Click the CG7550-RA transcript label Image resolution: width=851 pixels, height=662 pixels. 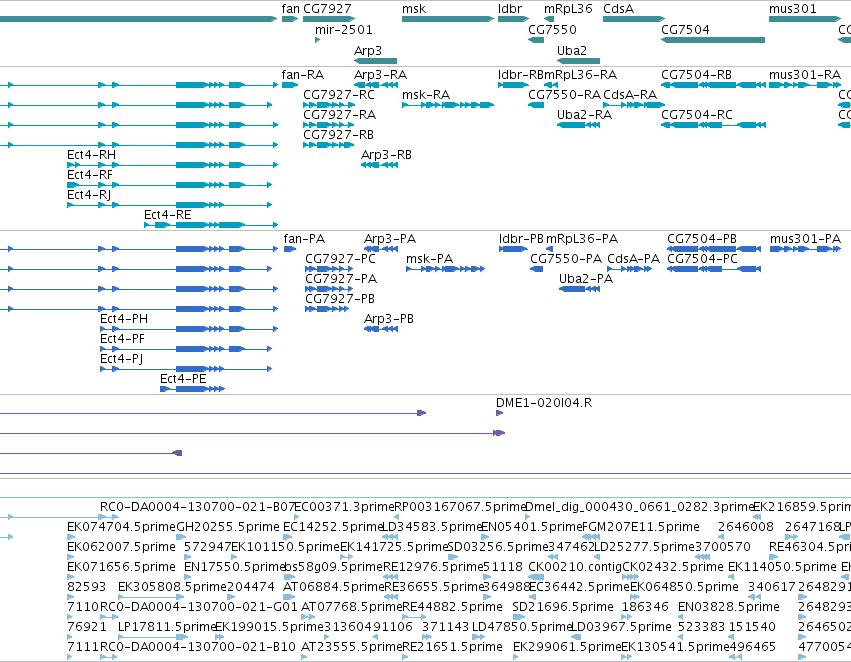pyautogui.click(x=564, y=94)
